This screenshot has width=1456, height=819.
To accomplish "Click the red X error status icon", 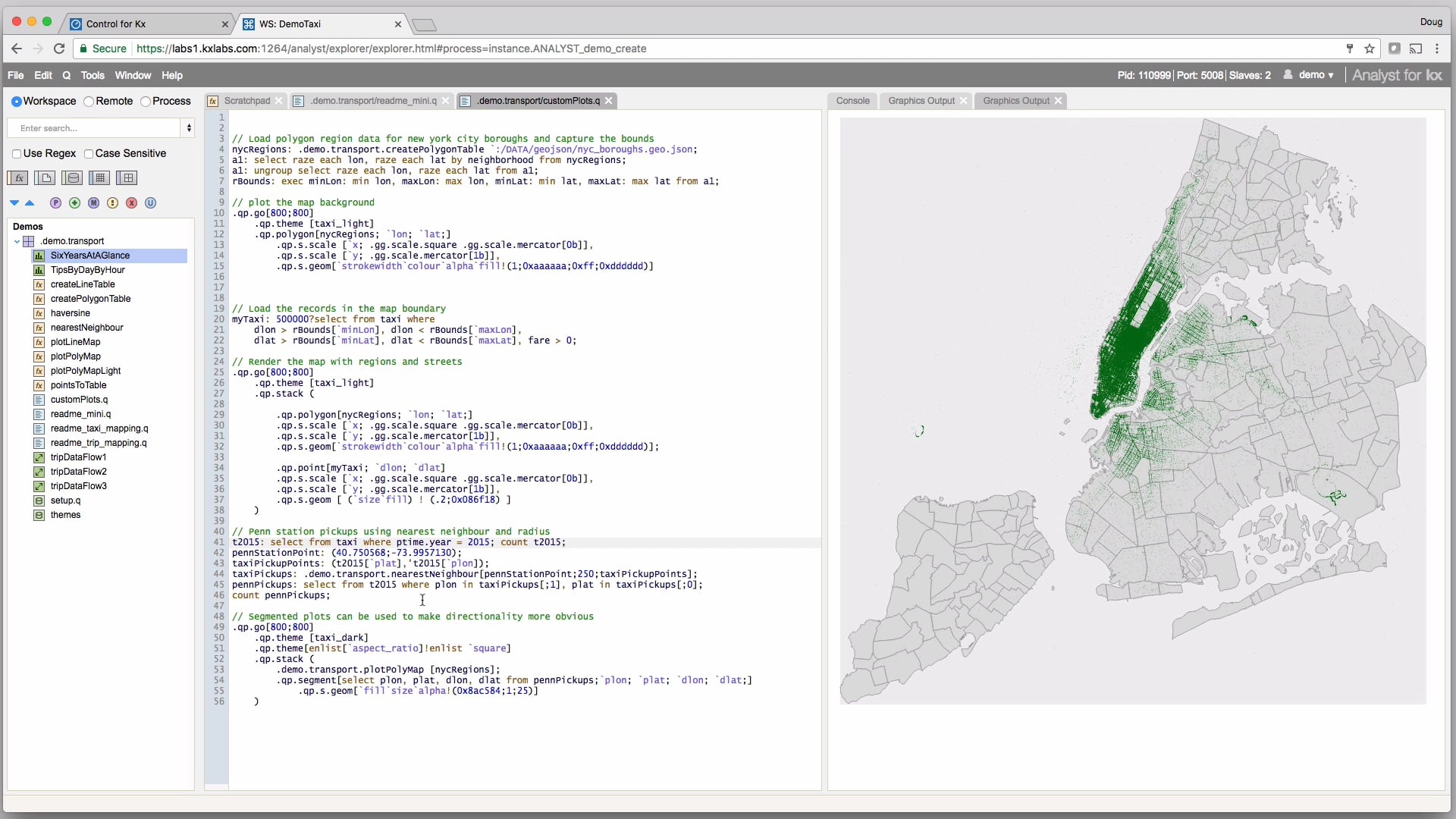I will tap(131, 202).
